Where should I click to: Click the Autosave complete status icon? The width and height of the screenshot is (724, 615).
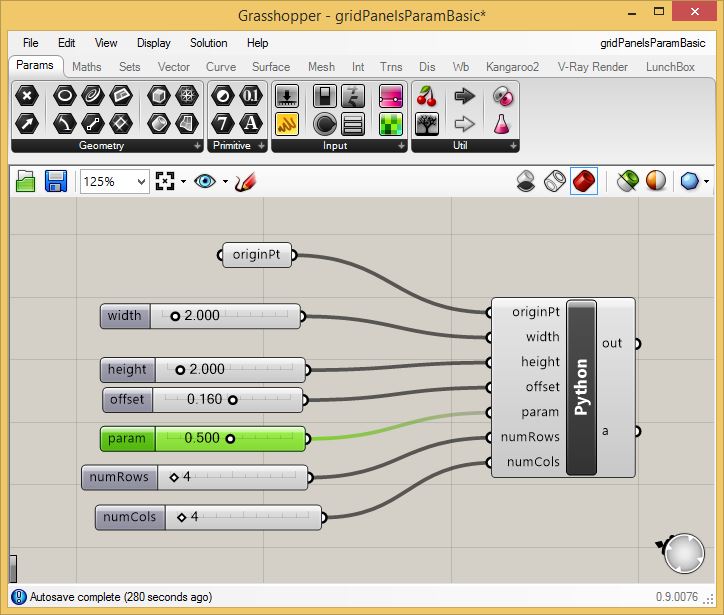[18, 597]
